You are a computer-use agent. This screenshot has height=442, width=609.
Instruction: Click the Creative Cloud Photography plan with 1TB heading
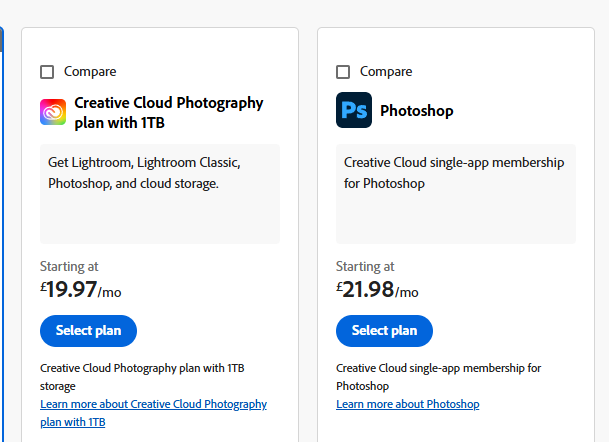(x=169, y=113)
